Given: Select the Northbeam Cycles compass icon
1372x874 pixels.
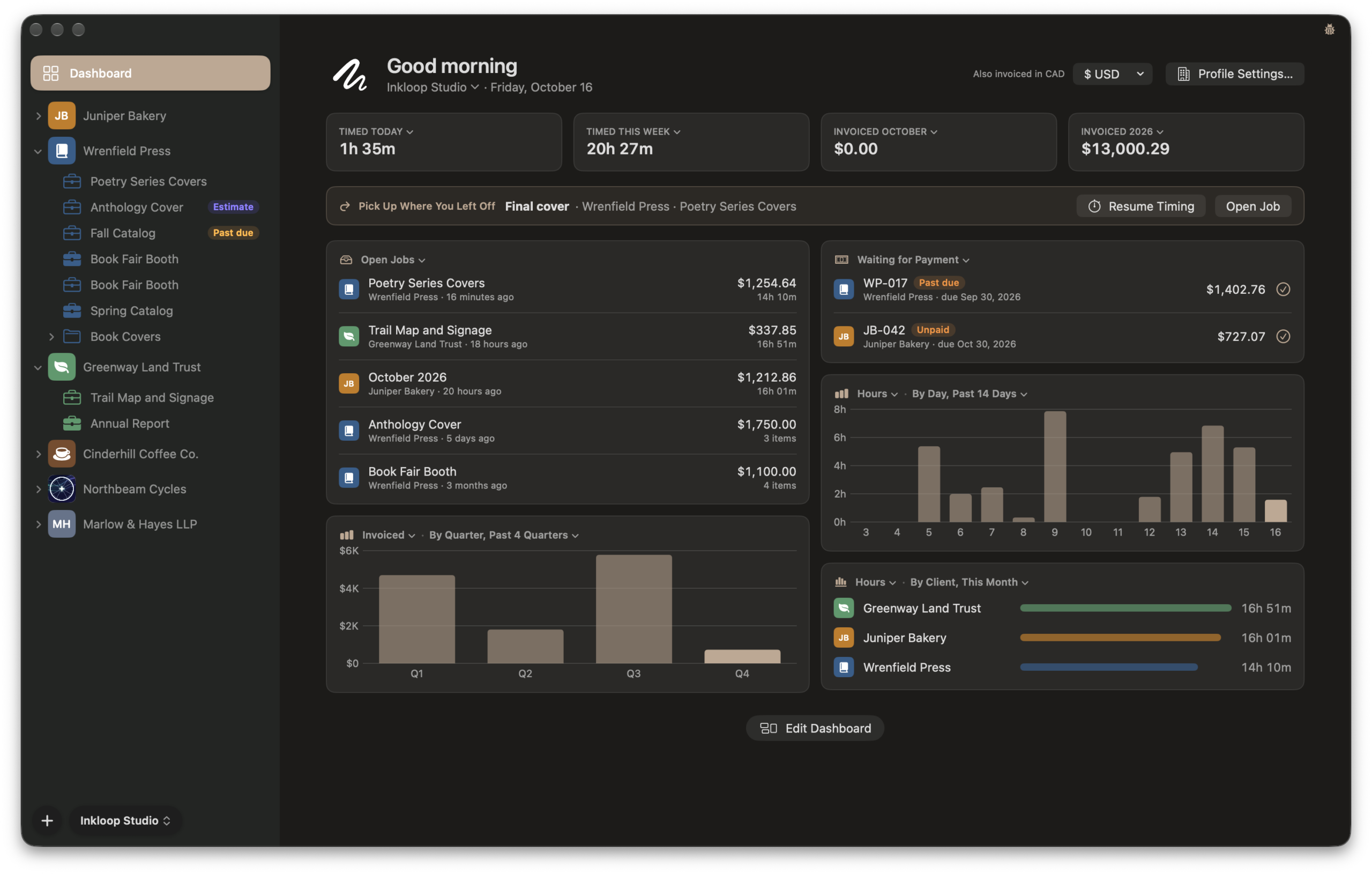Looking at the screenshot, I should [x=62, y=489].
